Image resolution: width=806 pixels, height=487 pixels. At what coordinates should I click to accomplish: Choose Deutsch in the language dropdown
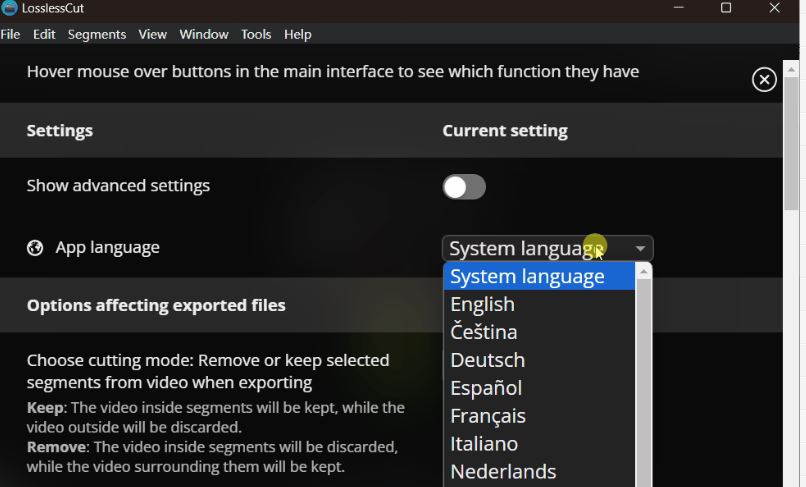coord(487,360)
